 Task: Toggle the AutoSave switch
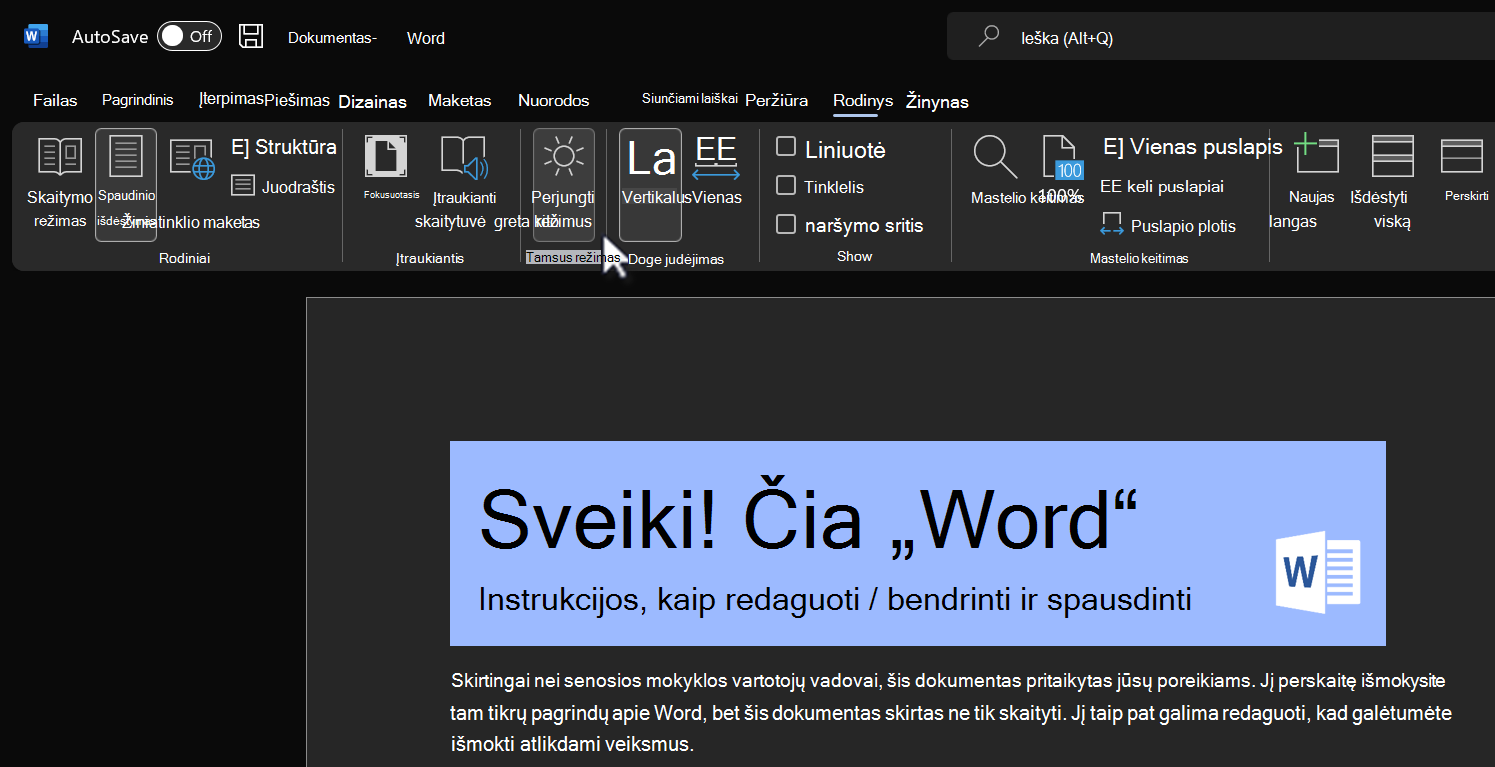pos(189,36)
